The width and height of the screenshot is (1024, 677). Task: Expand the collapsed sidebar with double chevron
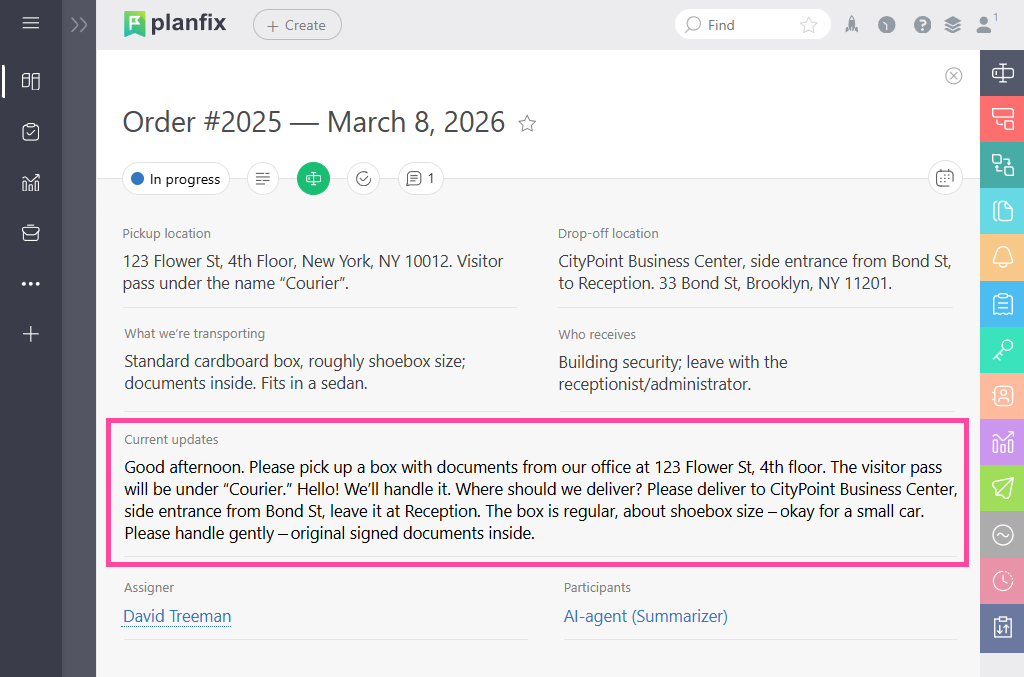coord(79,24)
